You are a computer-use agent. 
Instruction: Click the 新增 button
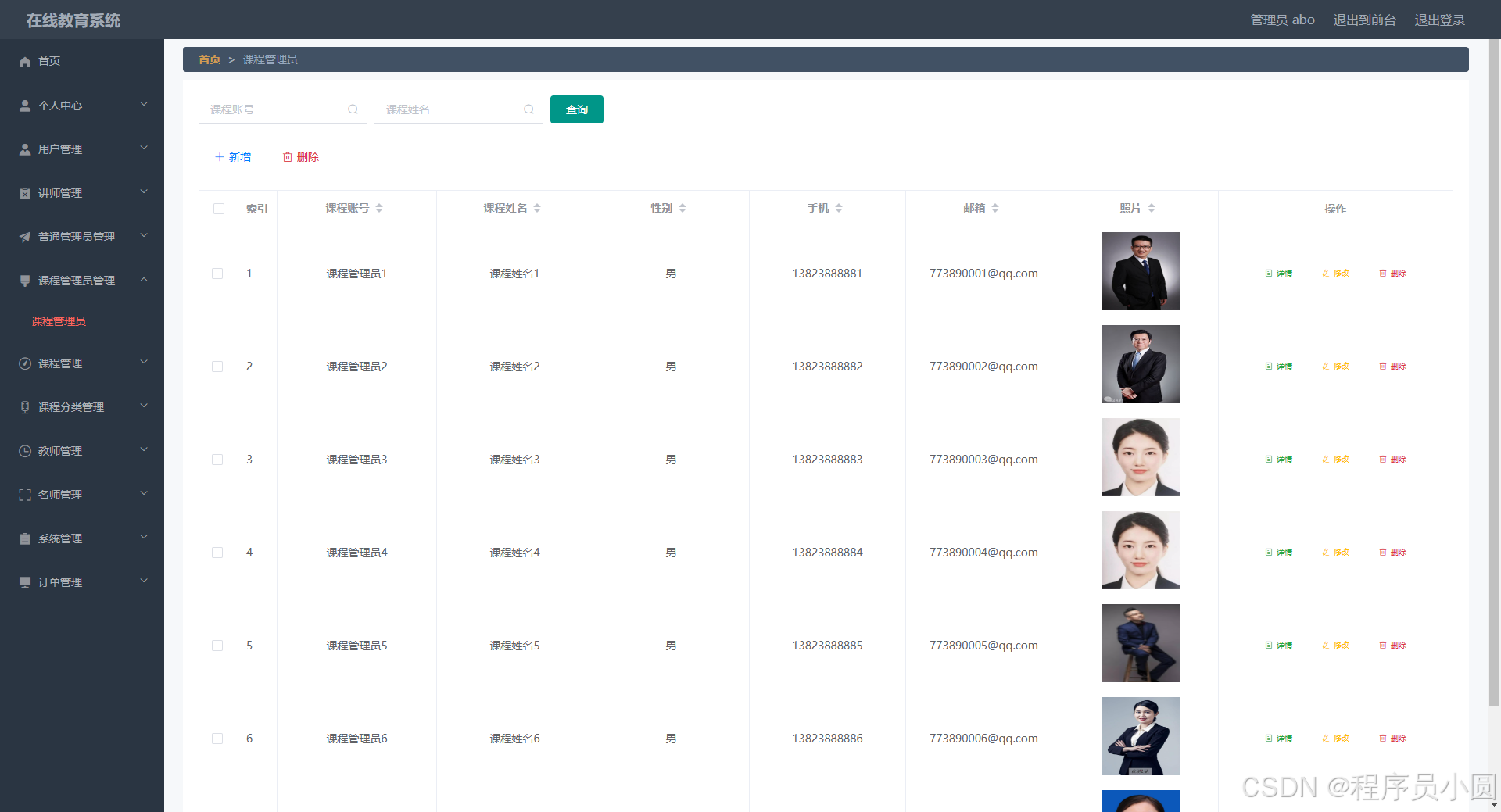pyautogui.click(x=233, y=157)
